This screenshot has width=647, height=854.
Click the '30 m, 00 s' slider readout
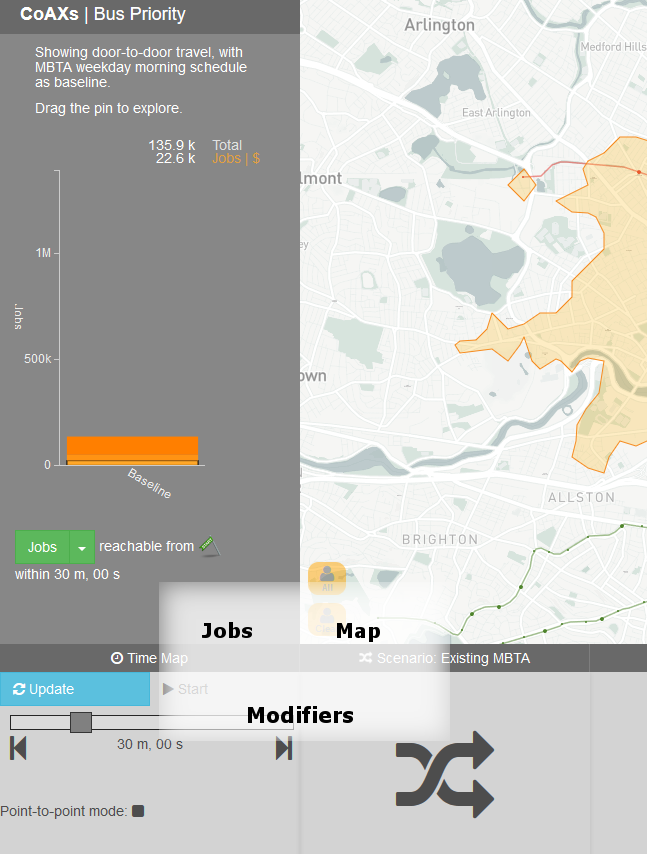[x=150, y=744]
